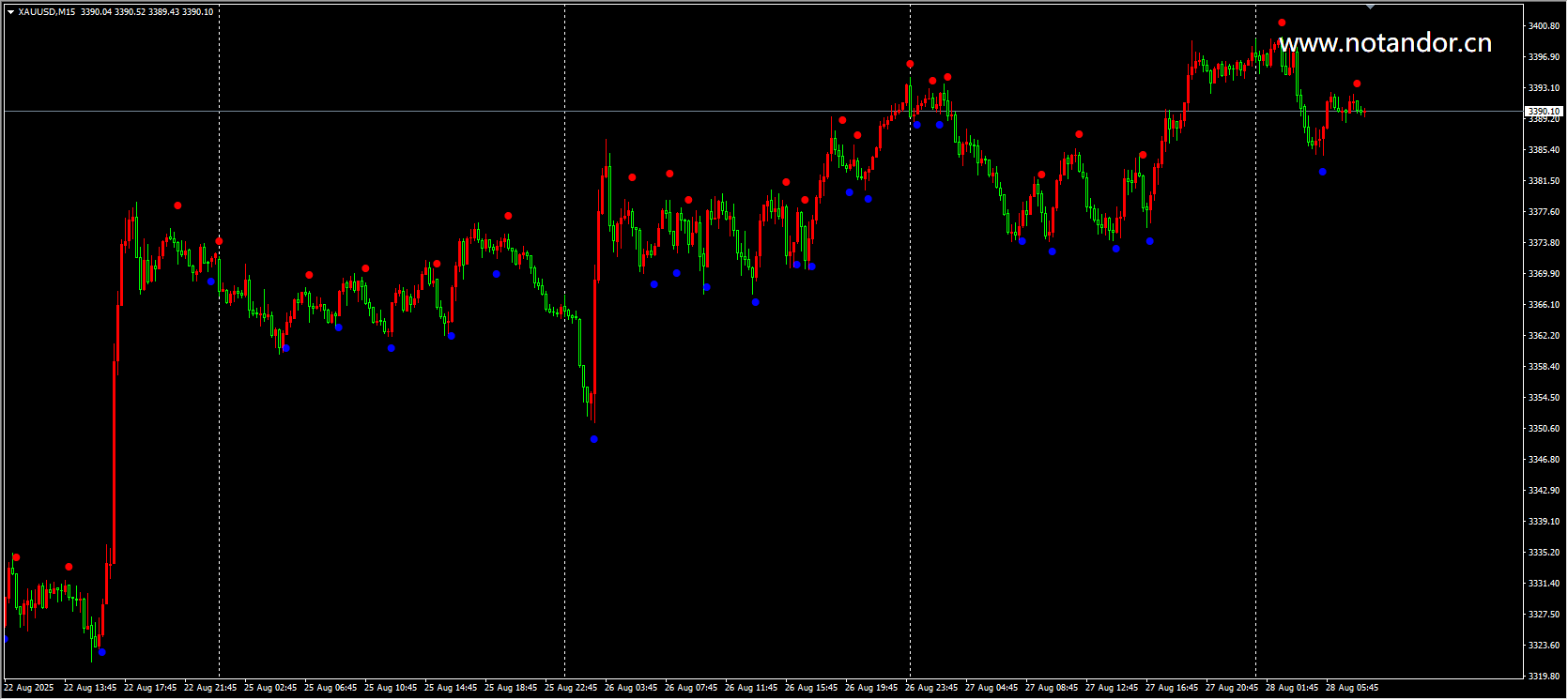The image size is (1568, 700).
Task: Select the 26 Aug 15:45 time label
Action: 811,688
